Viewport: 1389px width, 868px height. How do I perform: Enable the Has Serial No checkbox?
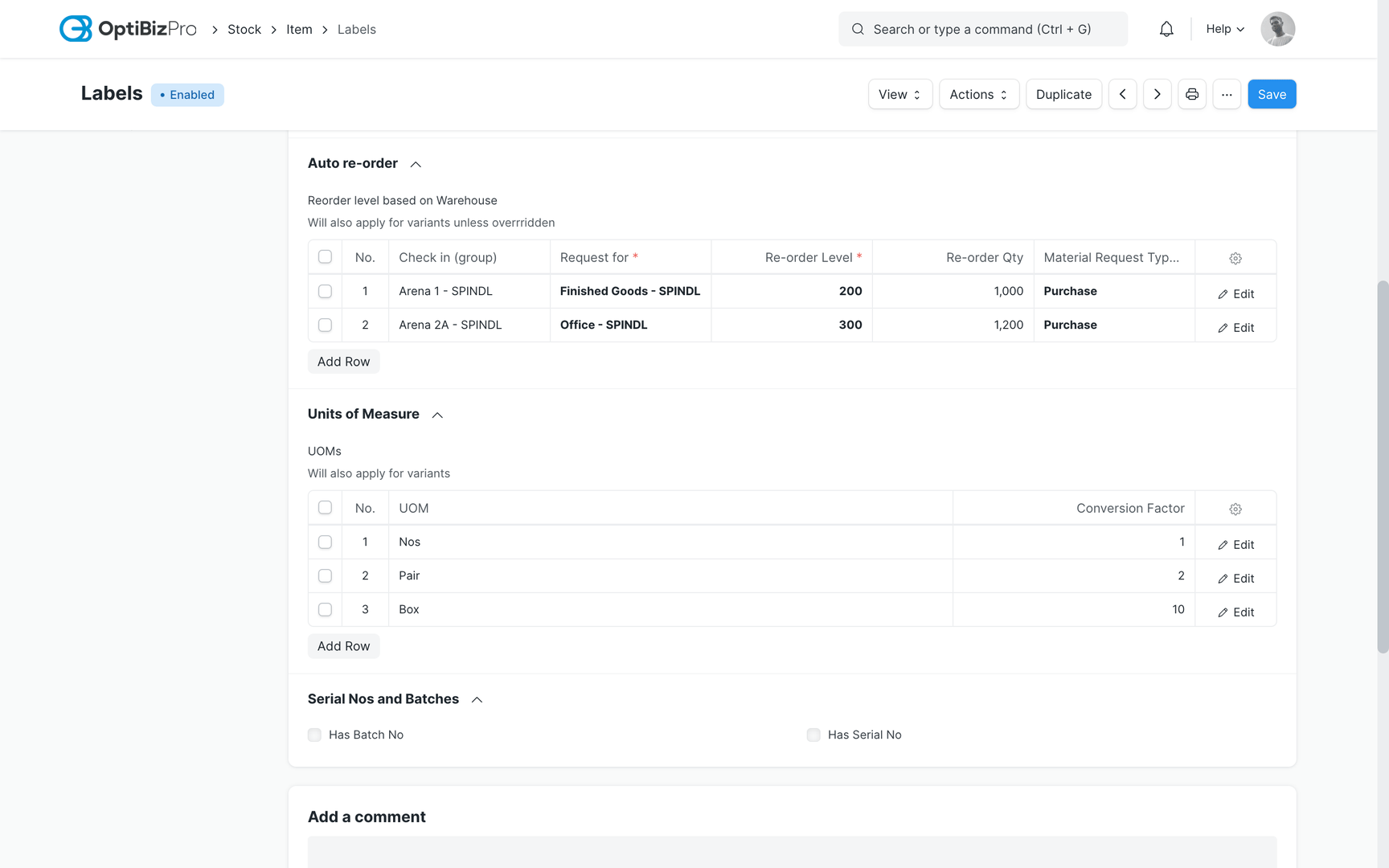[x=813, y=735]
